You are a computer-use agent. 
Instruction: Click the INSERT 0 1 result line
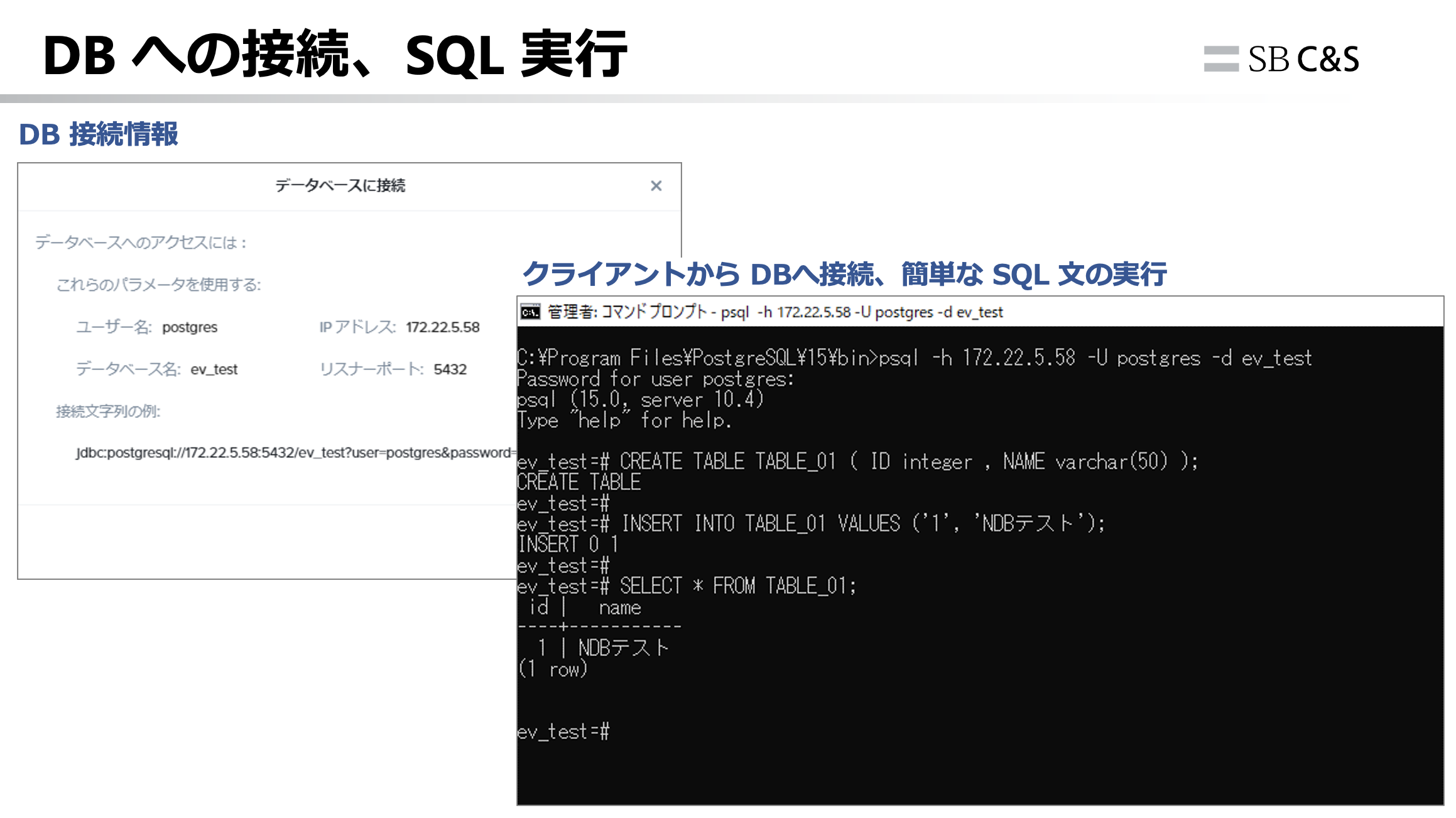pos(568,545)
